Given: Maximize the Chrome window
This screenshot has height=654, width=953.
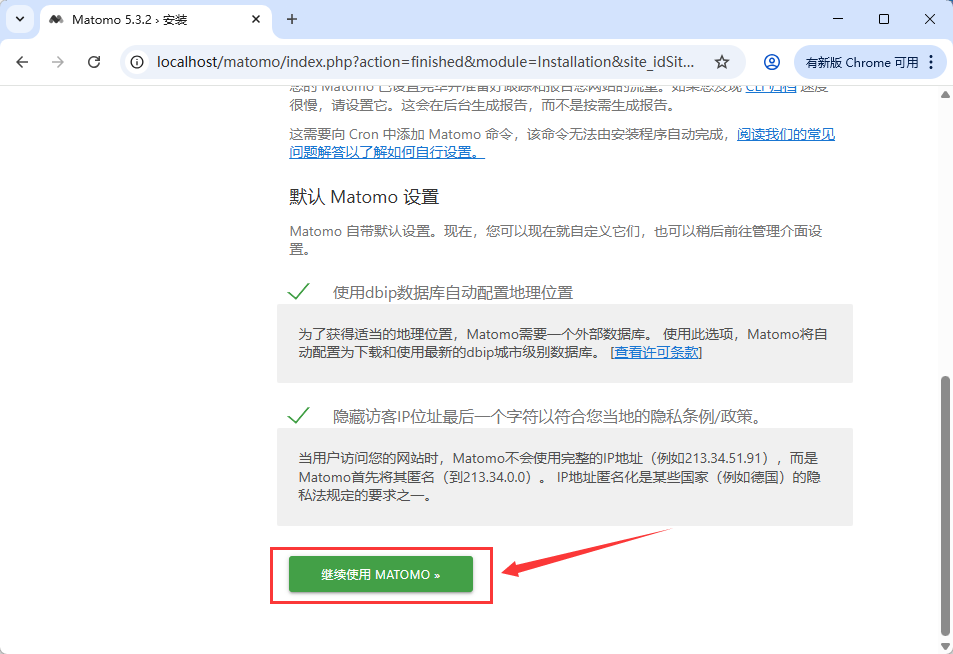Looking at the screenshot, I should pyautogui.click(x=884, y=19).
